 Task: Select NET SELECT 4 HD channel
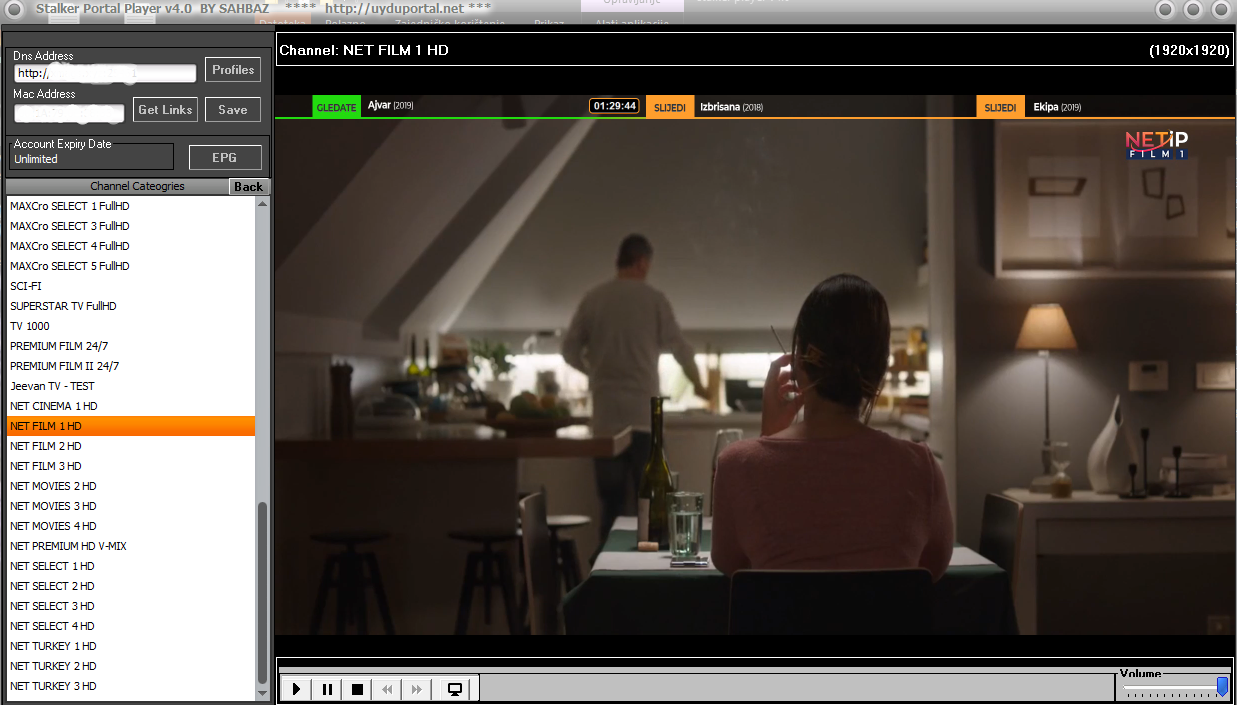click(131, 626)
